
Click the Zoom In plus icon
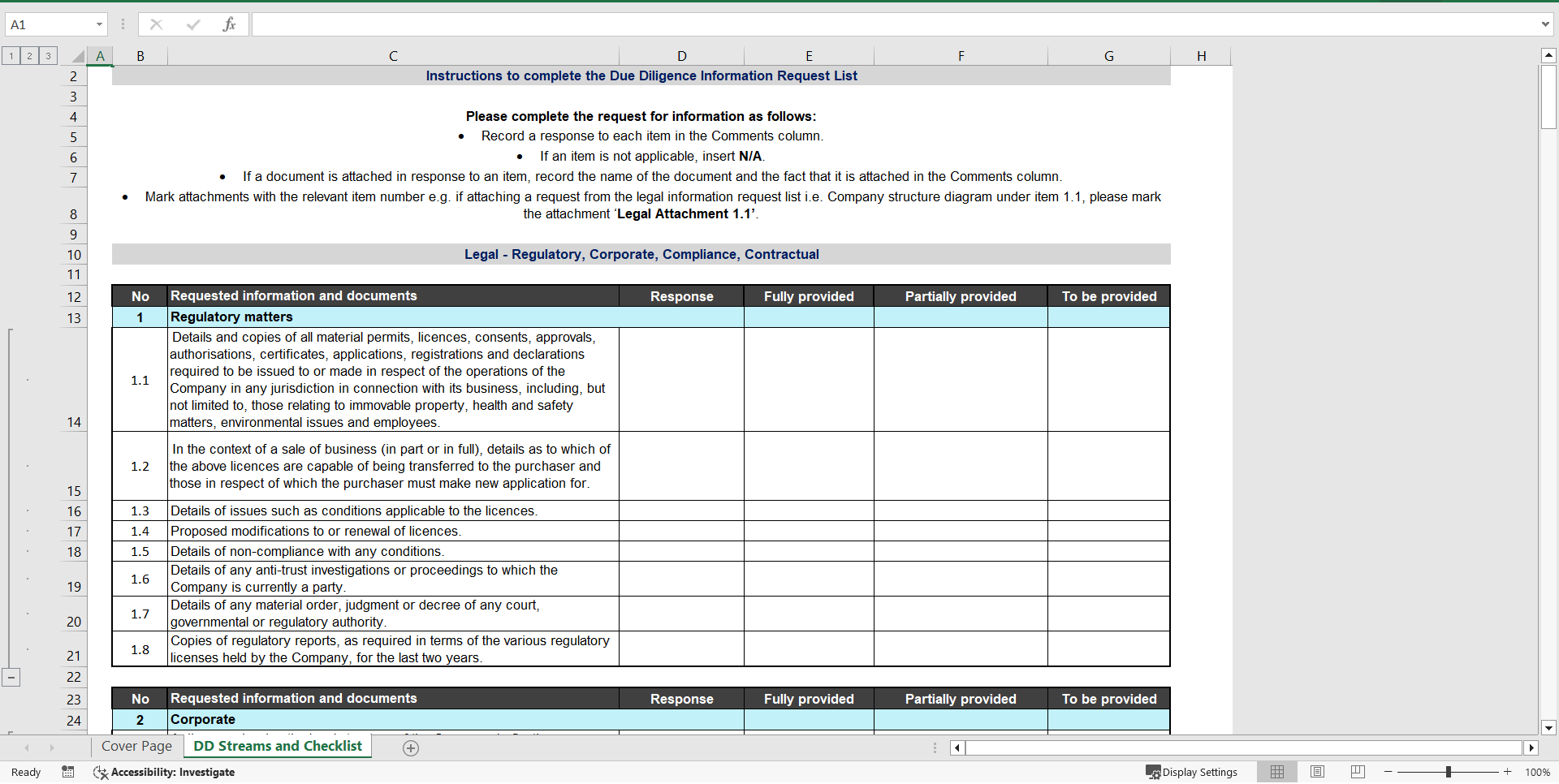pos(1508,772)
